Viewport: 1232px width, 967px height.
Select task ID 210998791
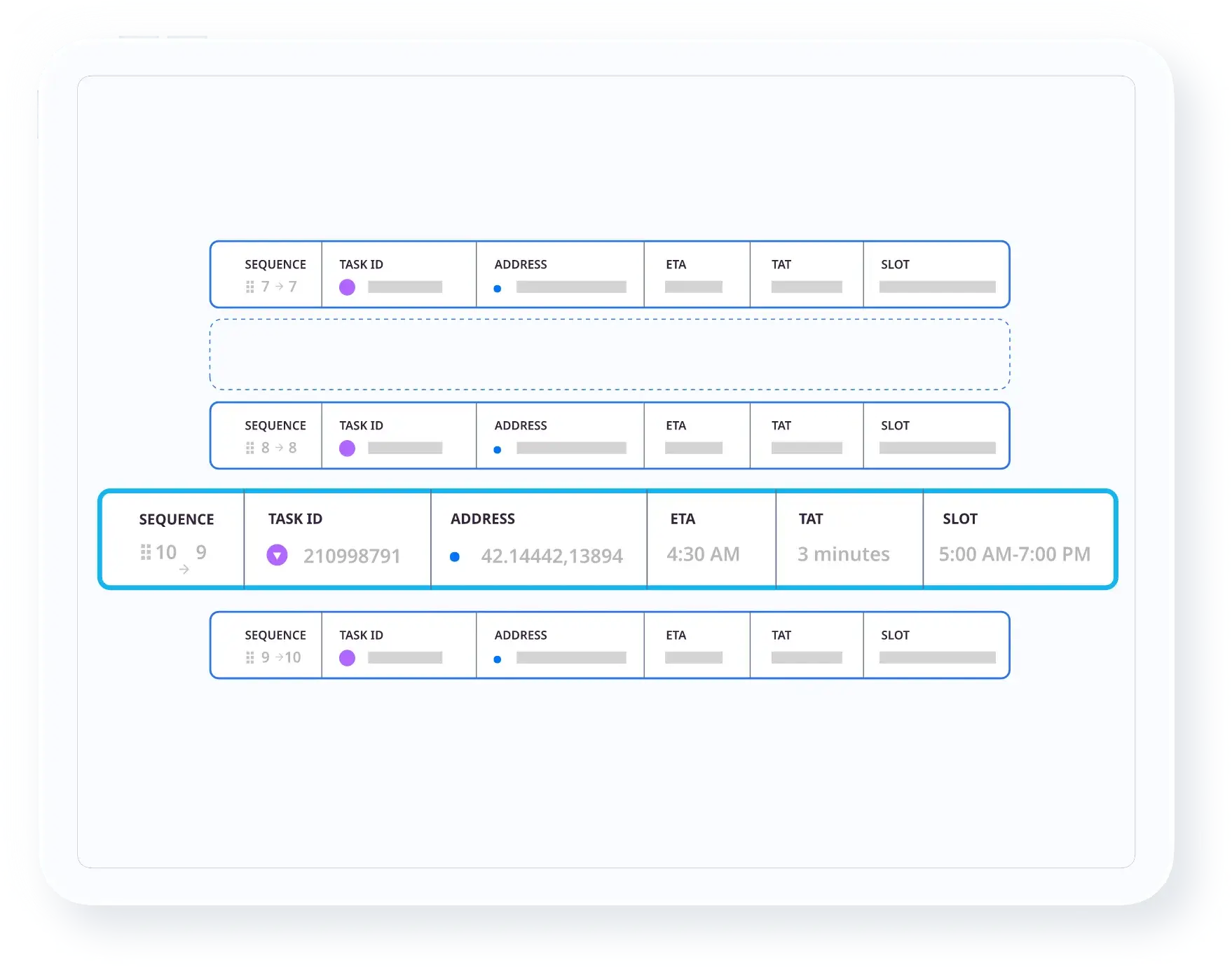[352, 556]
